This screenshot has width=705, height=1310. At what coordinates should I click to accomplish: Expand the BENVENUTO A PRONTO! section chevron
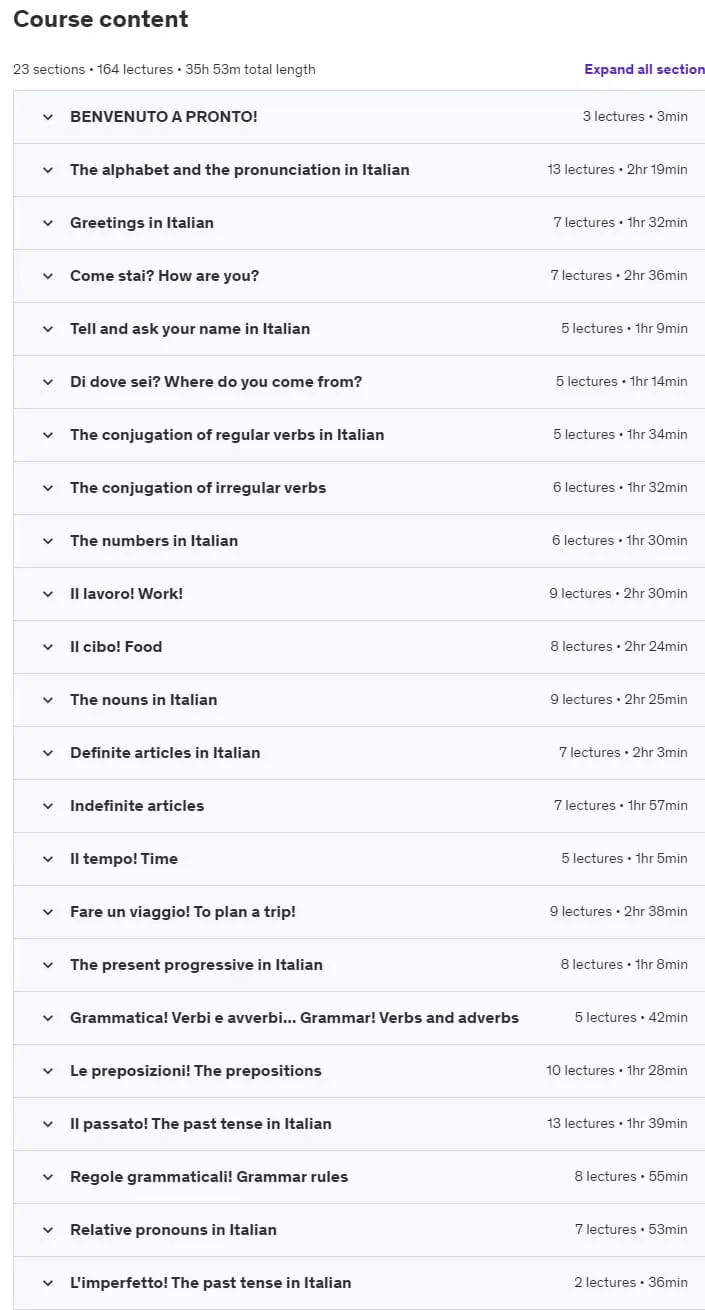point(47,117)
